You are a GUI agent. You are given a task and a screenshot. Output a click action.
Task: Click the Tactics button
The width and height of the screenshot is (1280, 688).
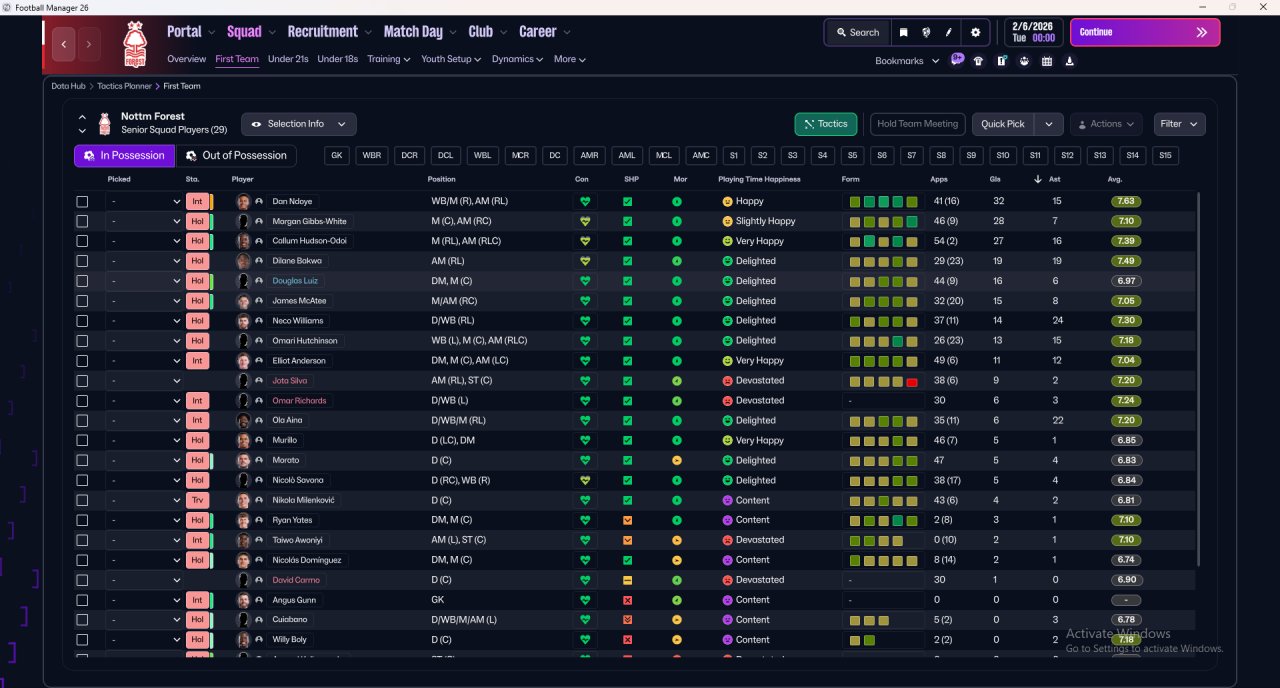pos(826,124)
